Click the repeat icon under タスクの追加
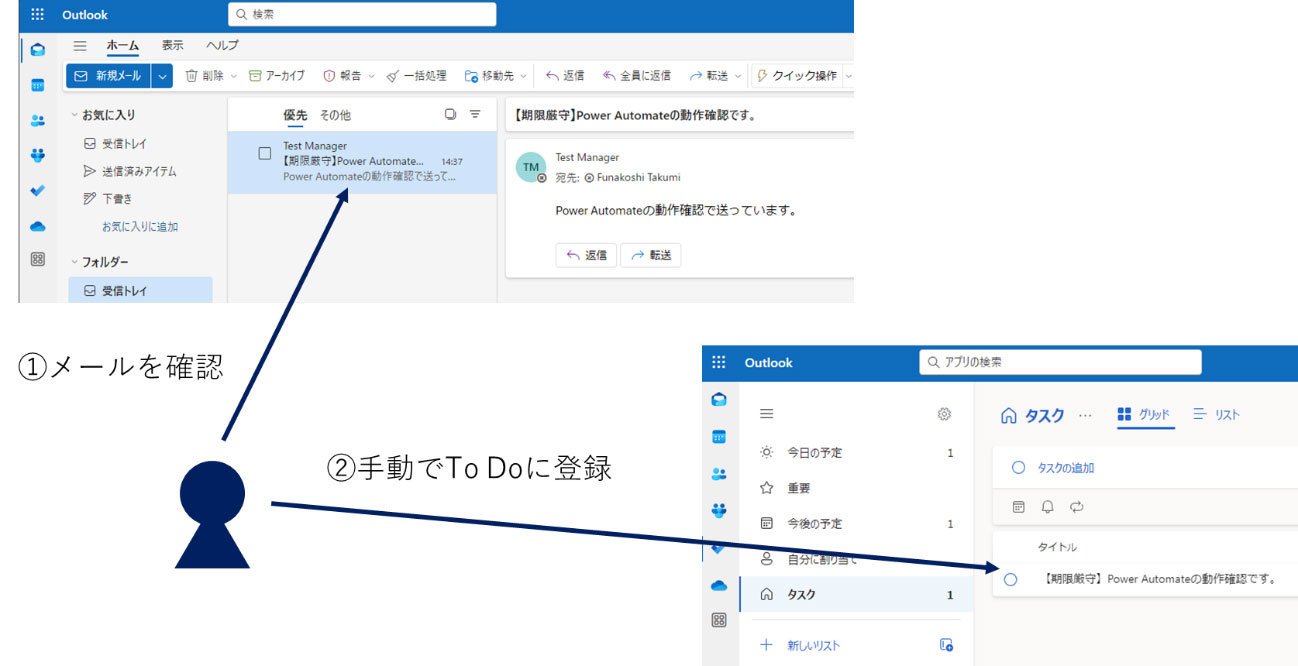Screen dimensions: 1298x666 pyautogui.click(x=1077, y=507)
